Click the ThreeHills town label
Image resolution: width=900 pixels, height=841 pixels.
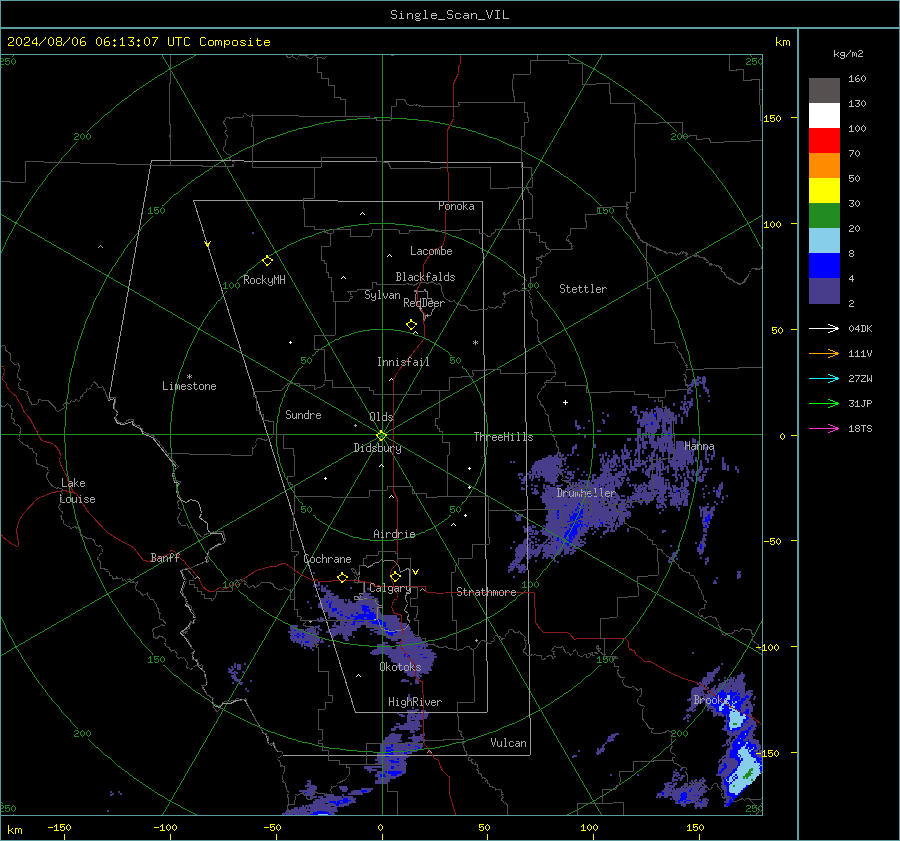coord(503,437)
